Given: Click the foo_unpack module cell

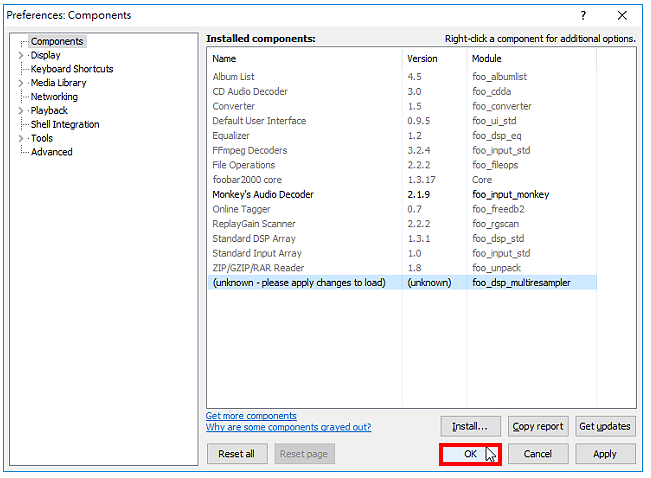Looking at the screenshot, I should pos(496,268).
